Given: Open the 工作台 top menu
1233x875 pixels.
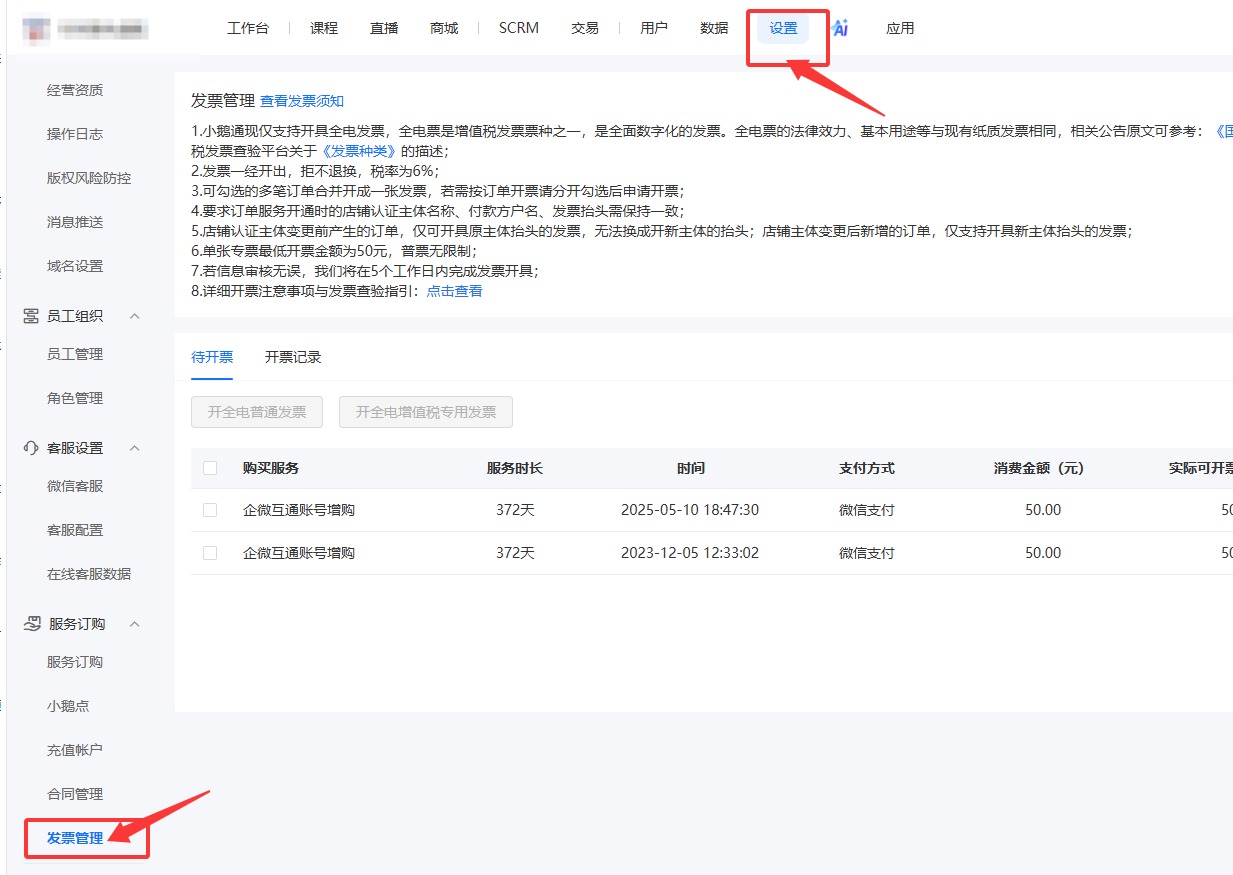Looking at the screenshot, I should coord(248,28).
